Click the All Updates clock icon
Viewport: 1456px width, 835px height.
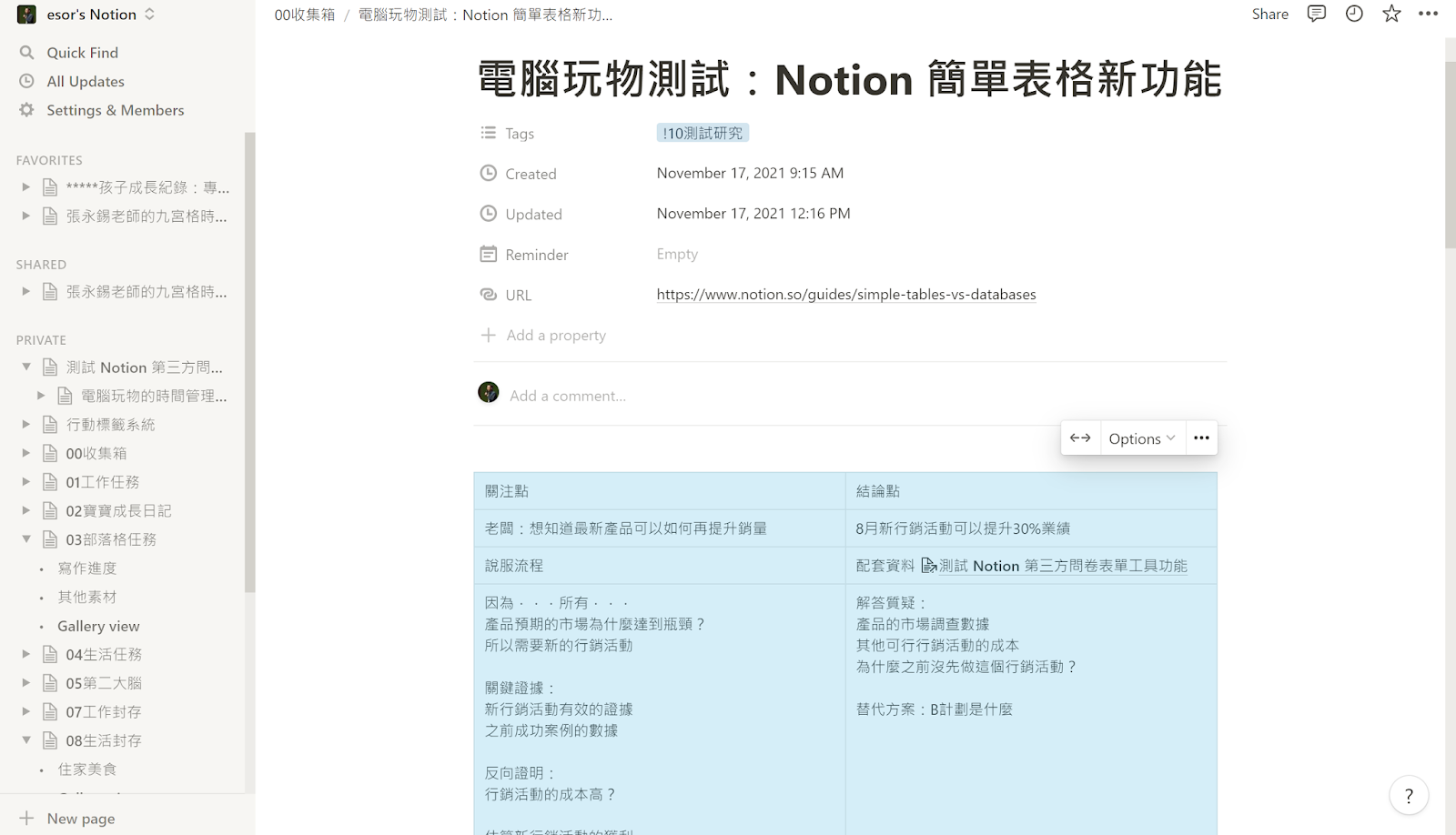coord(27,81)
